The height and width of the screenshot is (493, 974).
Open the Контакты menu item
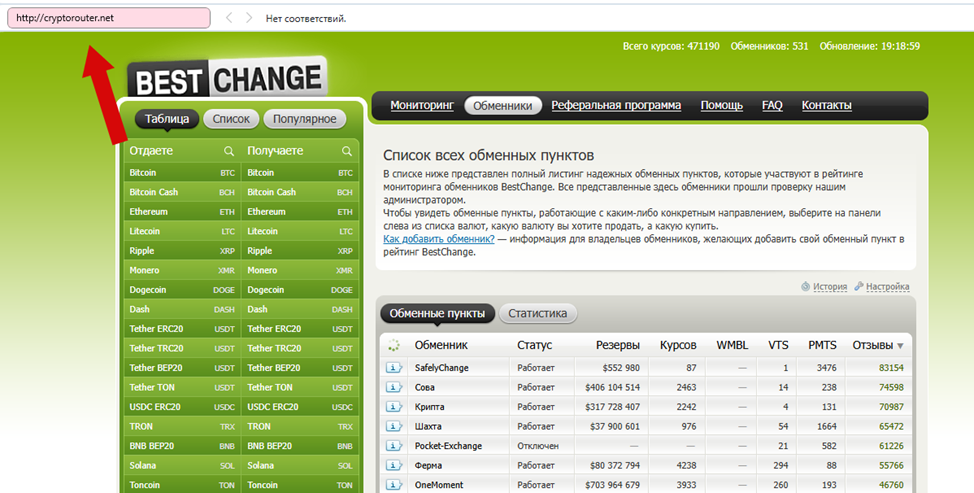click(x=827, y=106)
